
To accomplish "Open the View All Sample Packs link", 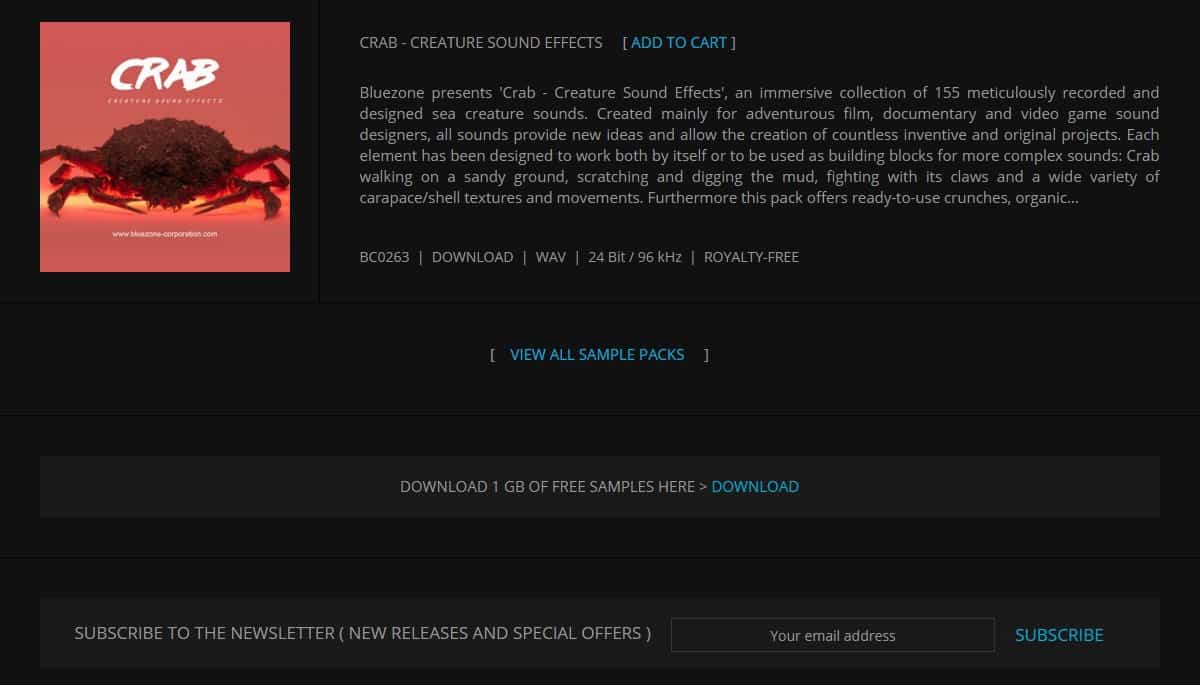I will tap(597, 355).
